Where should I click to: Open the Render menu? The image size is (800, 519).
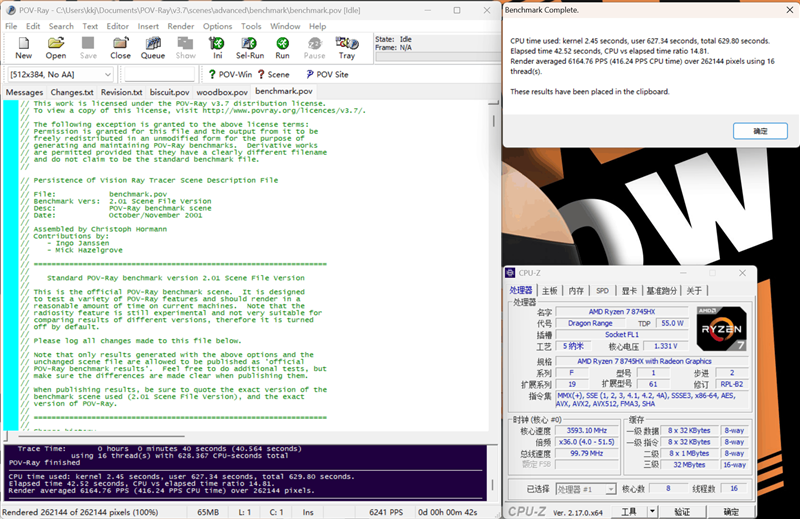[x=181, y=26]
